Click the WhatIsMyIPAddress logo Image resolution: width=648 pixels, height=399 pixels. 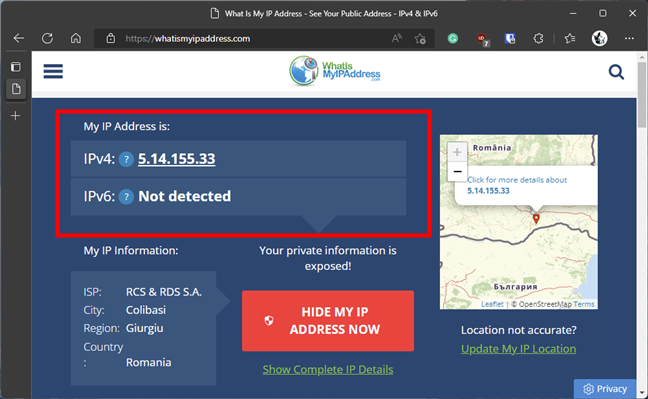click(x=334, y=71)
